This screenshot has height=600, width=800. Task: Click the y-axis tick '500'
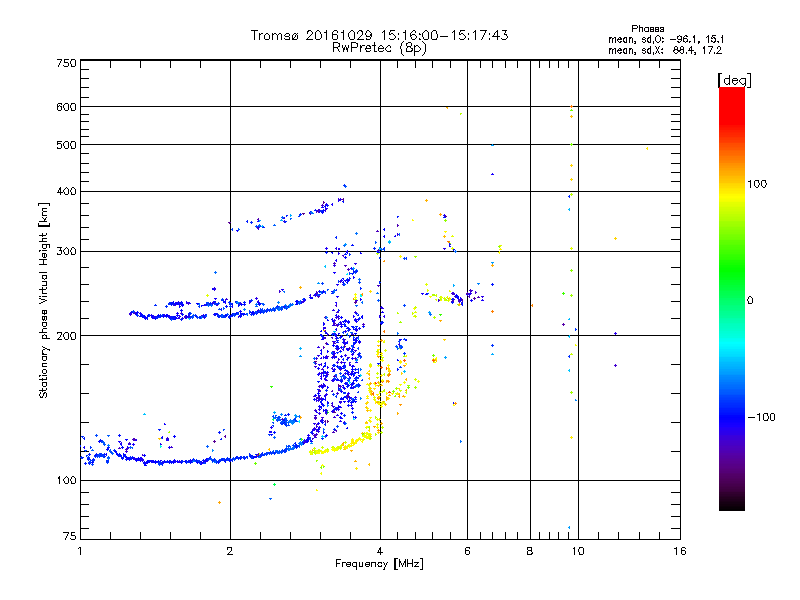tap(67, 145)
